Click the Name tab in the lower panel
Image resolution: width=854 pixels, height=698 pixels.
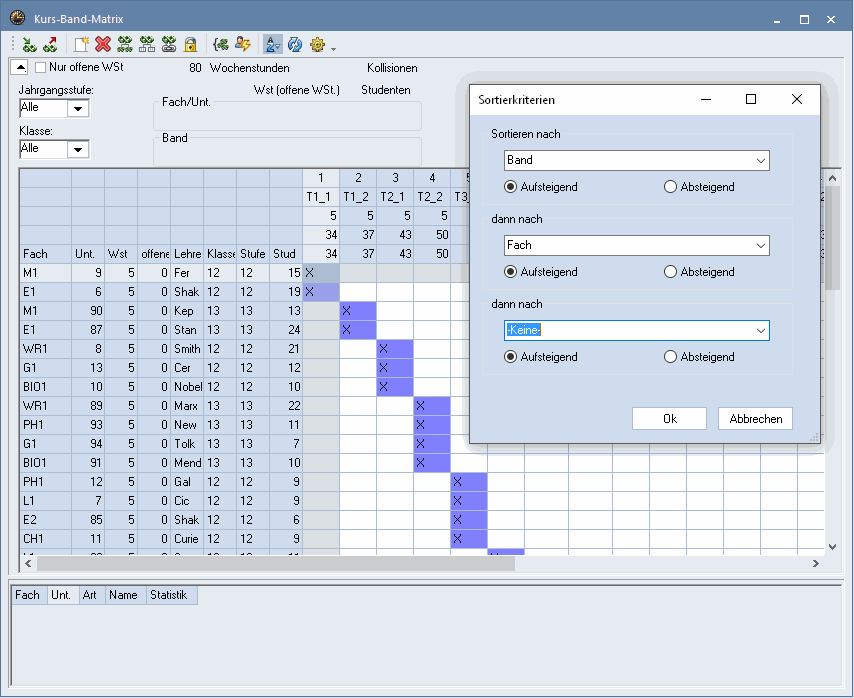123,595
